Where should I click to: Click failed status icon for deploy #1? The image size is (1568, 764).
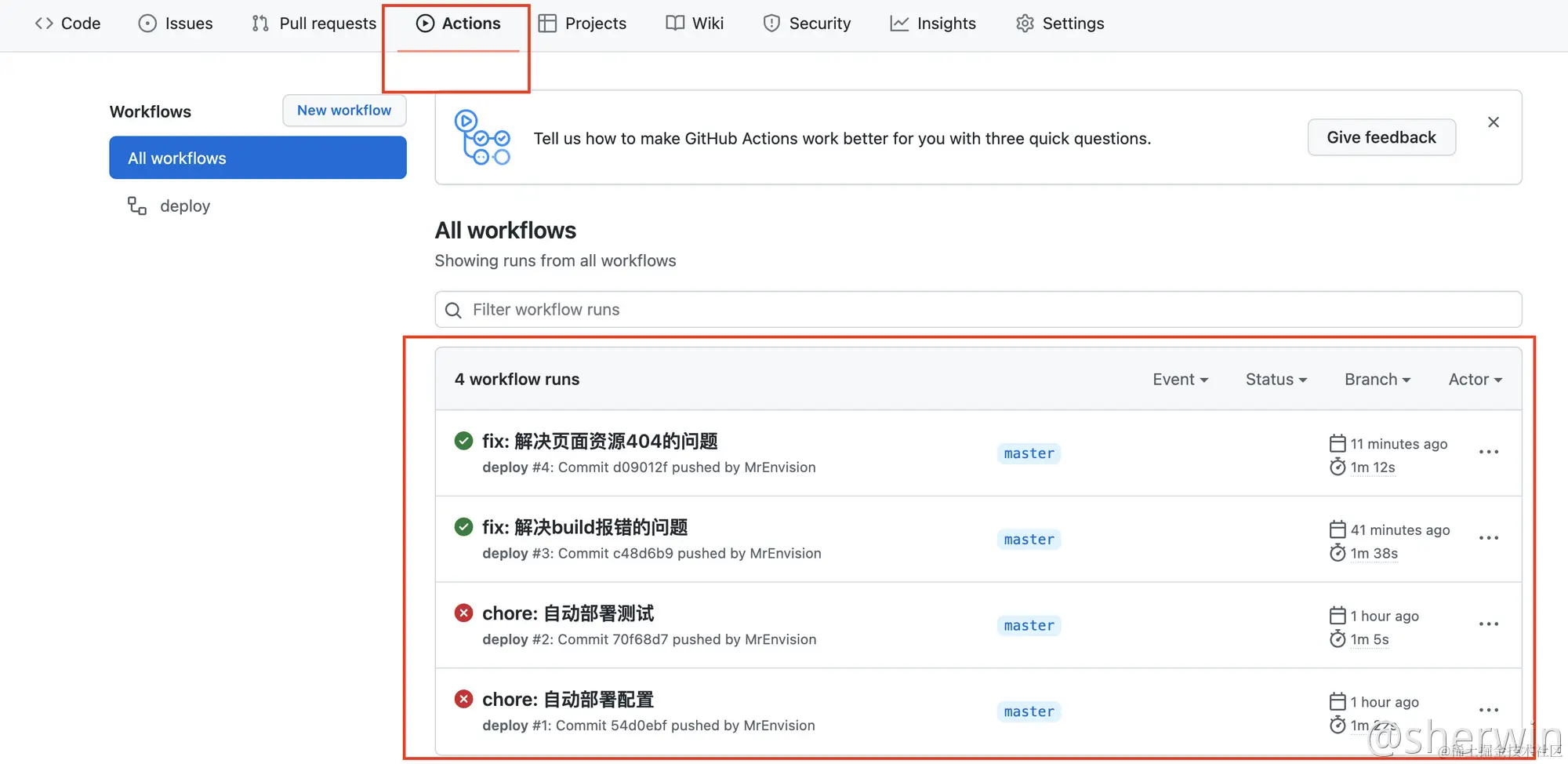[x=464, y=699]
